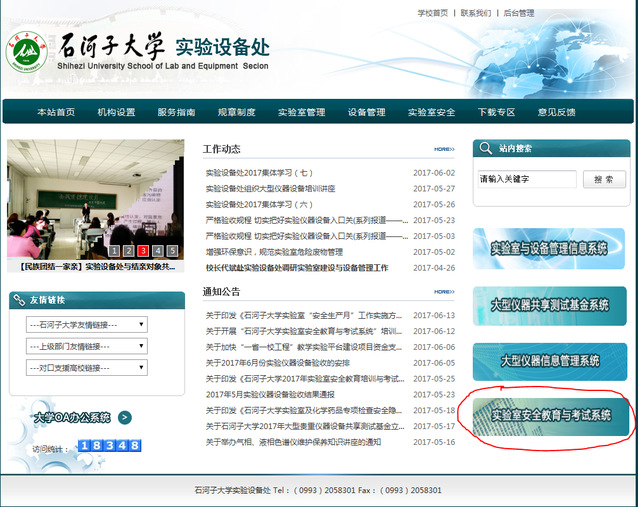Image resolution: width=638 pixels, height=507 pixels.
Task: Open notice 2017年5月实验仪器设备验收结果通报
Action: [270, 395]
